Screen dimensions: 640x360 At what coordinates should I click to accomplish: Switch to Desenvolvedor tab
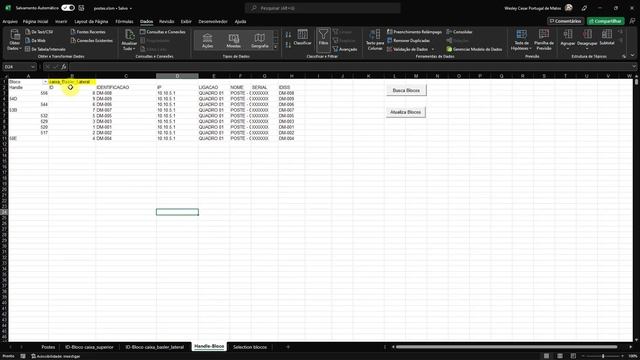click(213, 22)
